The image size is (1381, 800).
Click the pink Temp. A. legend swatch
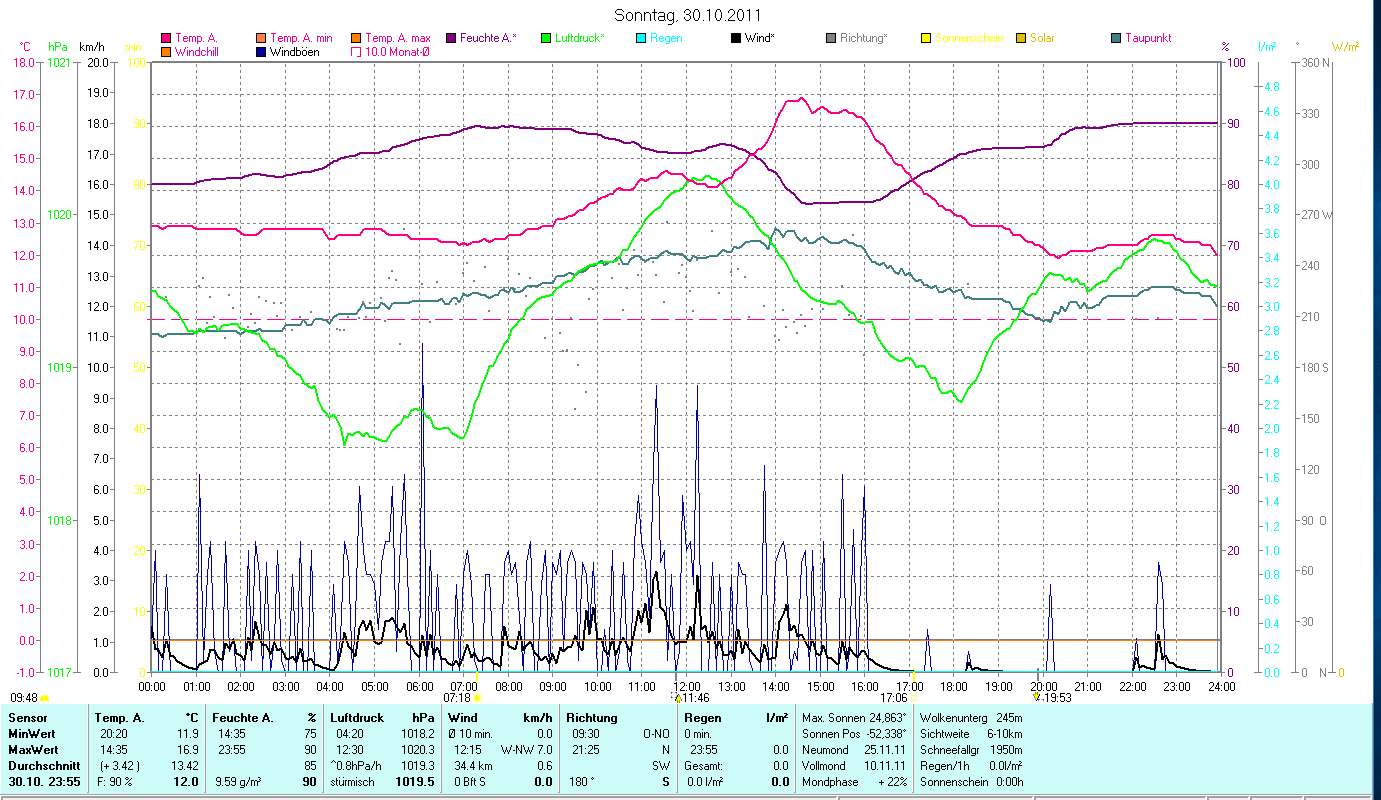pyautogui.click(x=165, y=38)
